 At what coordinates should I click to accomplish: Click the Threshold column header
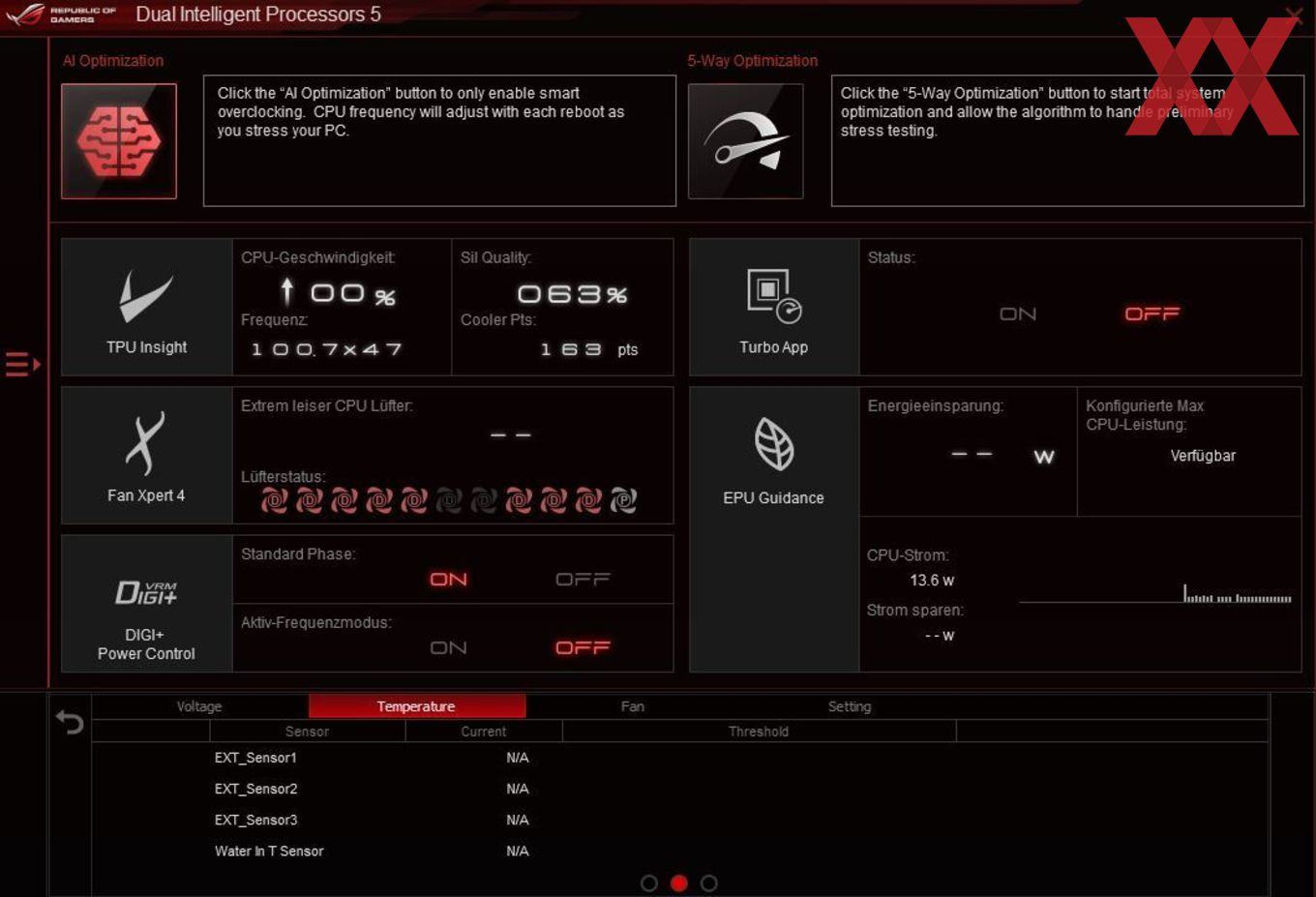759,732
